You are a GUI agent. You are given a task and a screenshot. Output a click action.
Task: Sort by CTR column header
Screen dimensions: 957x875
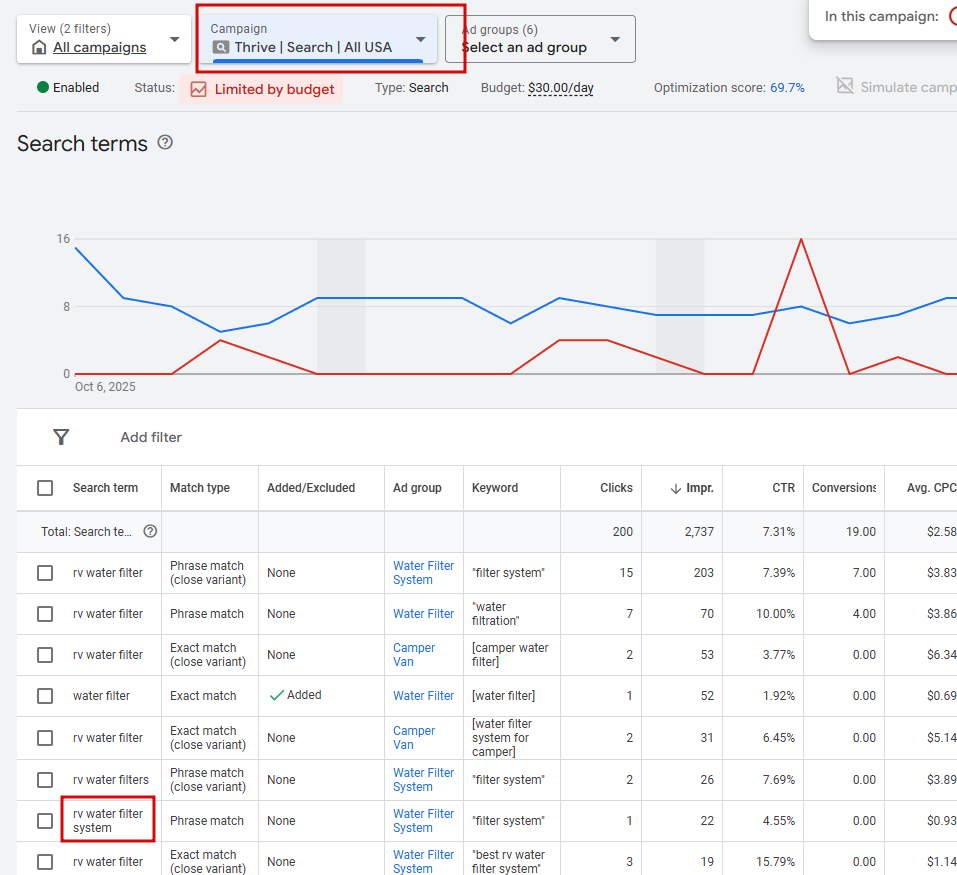click(783, 488)
